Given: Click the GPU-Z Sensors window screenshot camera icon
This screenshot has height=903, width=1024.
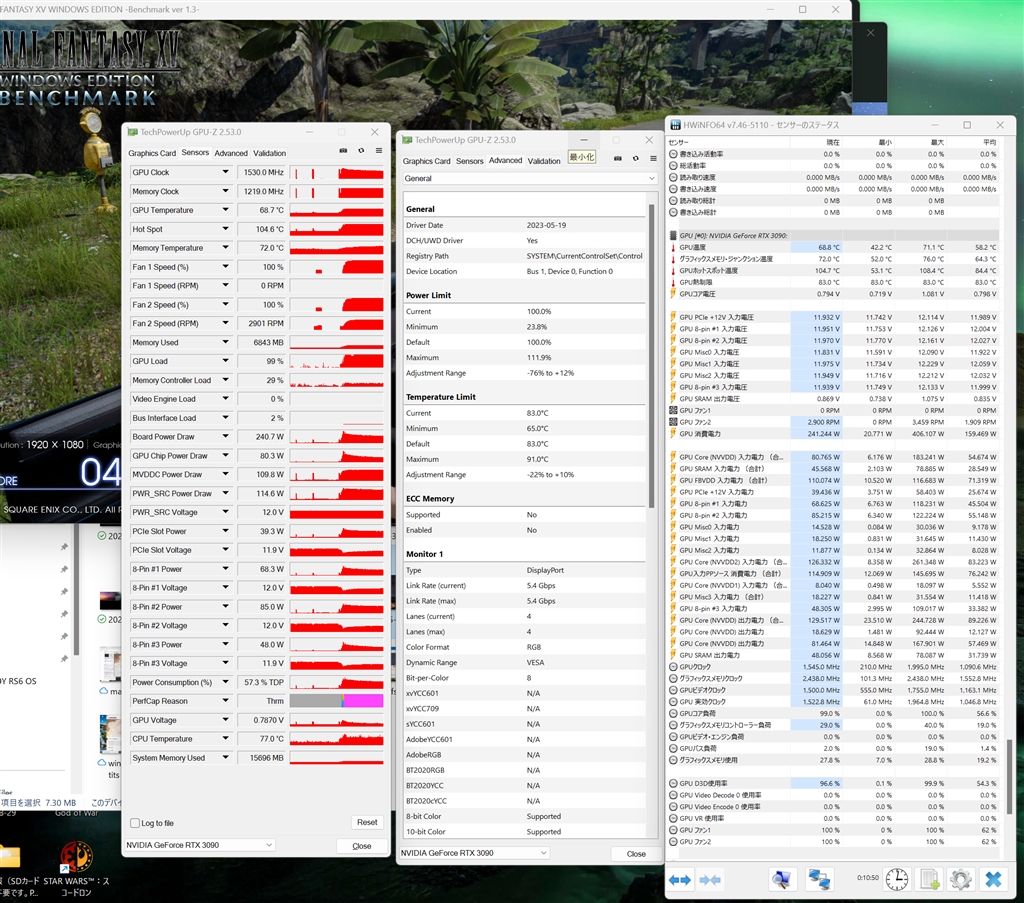Looking at the screenshot, I should [x=343, y=151].
